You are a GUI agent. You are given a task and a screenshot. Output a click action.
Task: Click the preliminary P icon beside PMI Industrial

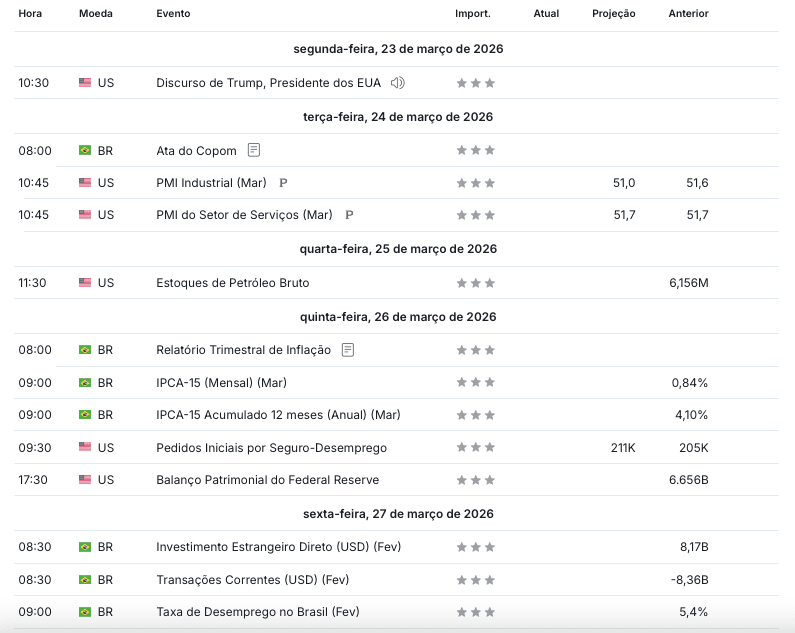coord(283,183)
